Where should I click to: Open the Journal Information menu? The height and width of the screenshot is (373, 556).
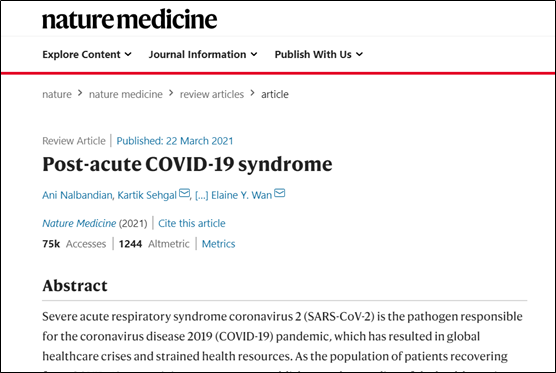point(203,54)
